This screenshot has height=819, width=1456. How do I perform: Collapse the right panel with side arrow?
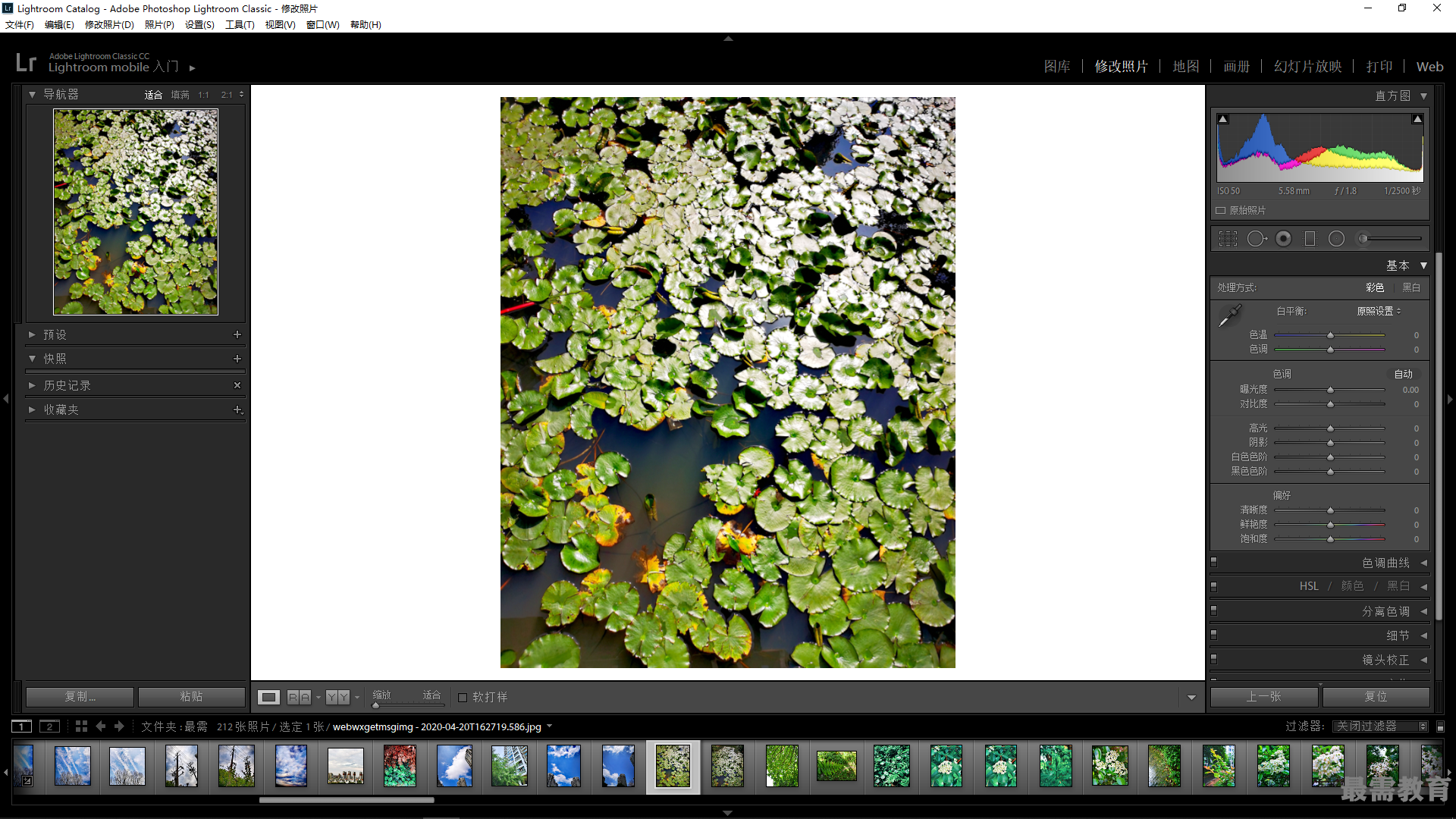point(1450,398)
